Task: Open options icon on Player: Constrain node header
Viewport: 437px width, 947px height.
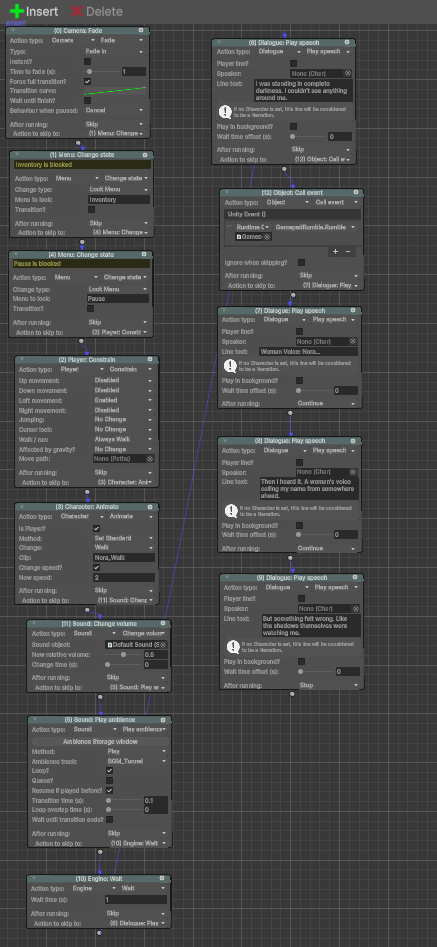Action: click(x=150, y=360)
